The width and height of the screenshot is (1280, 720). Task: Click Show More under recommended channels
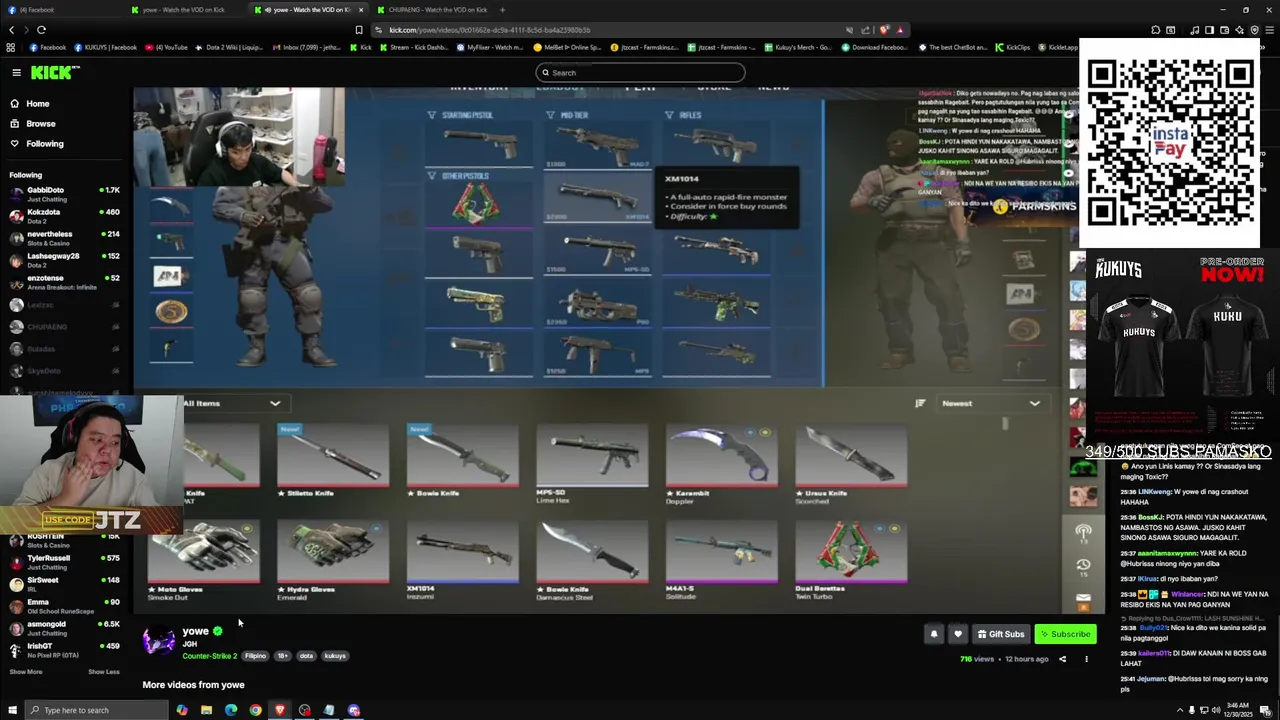pyautogui.click(x=26, y=672)
